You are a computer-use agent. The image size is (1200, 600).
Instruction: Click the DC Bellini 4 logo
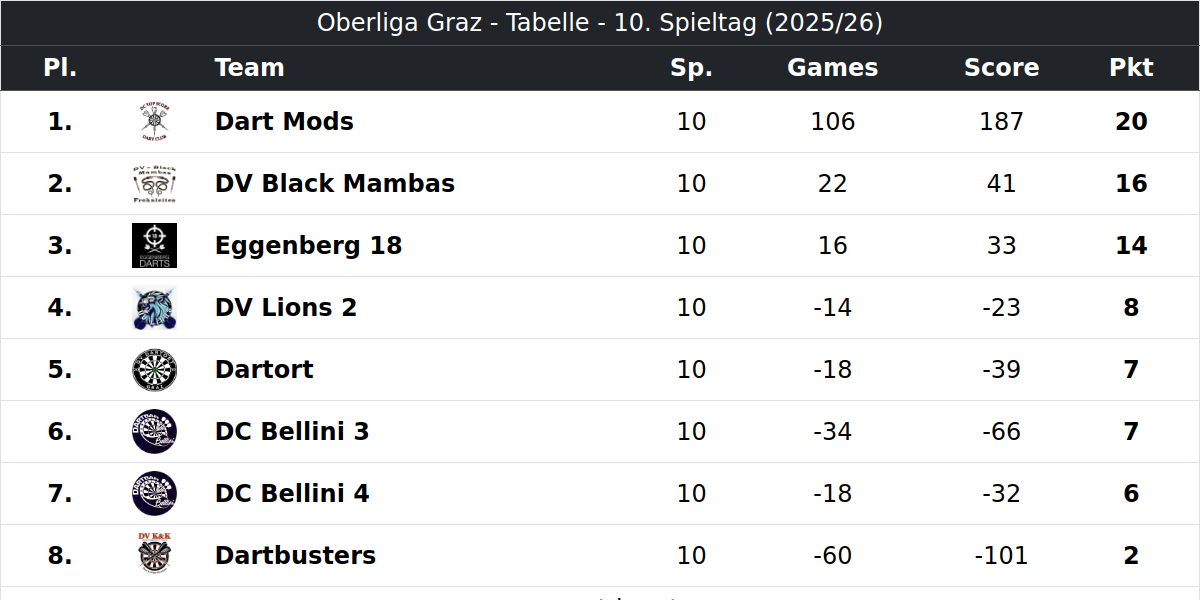pos(154,494)
